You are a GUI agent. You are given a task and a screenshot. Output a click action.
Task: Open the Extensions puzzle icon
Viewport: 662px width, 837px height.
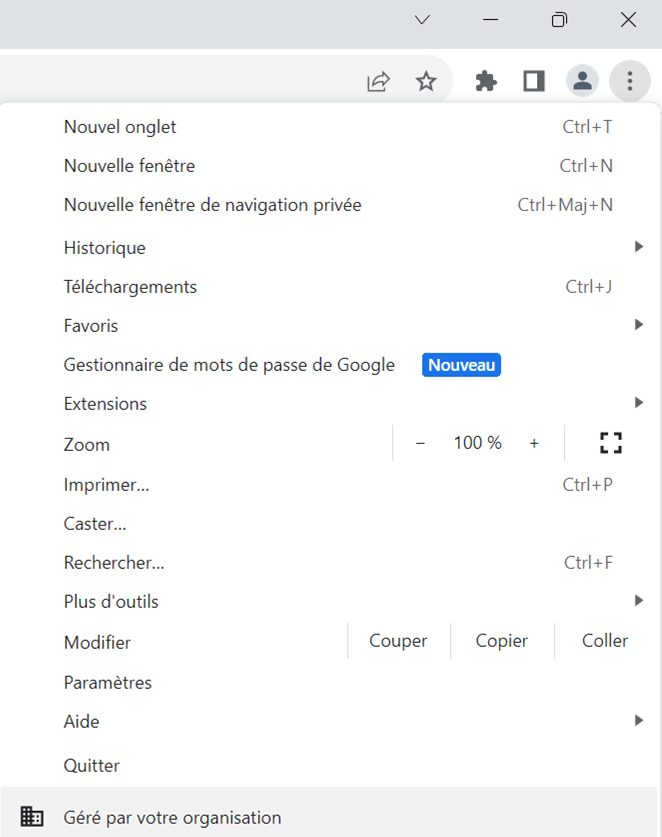coord(486,80)
